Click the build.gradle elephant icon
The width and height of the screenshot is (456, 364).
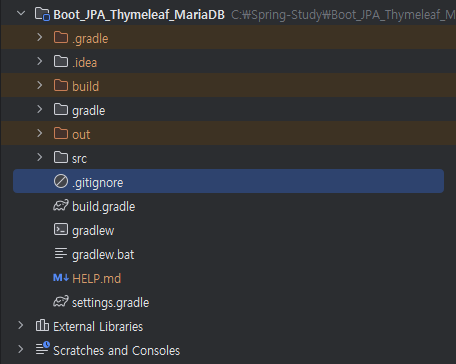pos(61,206)
